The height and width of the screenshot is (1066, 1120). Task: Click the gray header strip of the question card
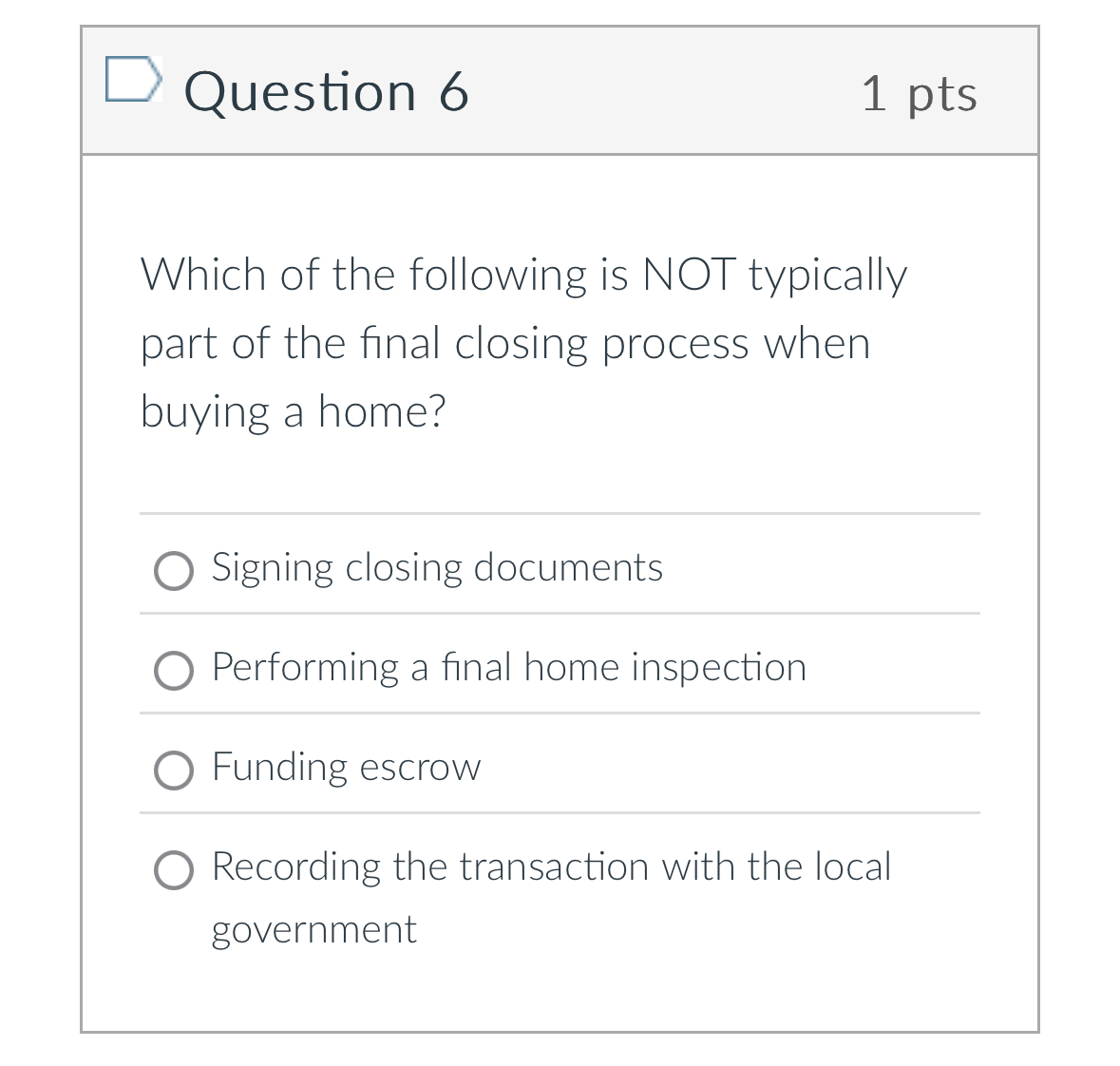[x=560, y=91]
